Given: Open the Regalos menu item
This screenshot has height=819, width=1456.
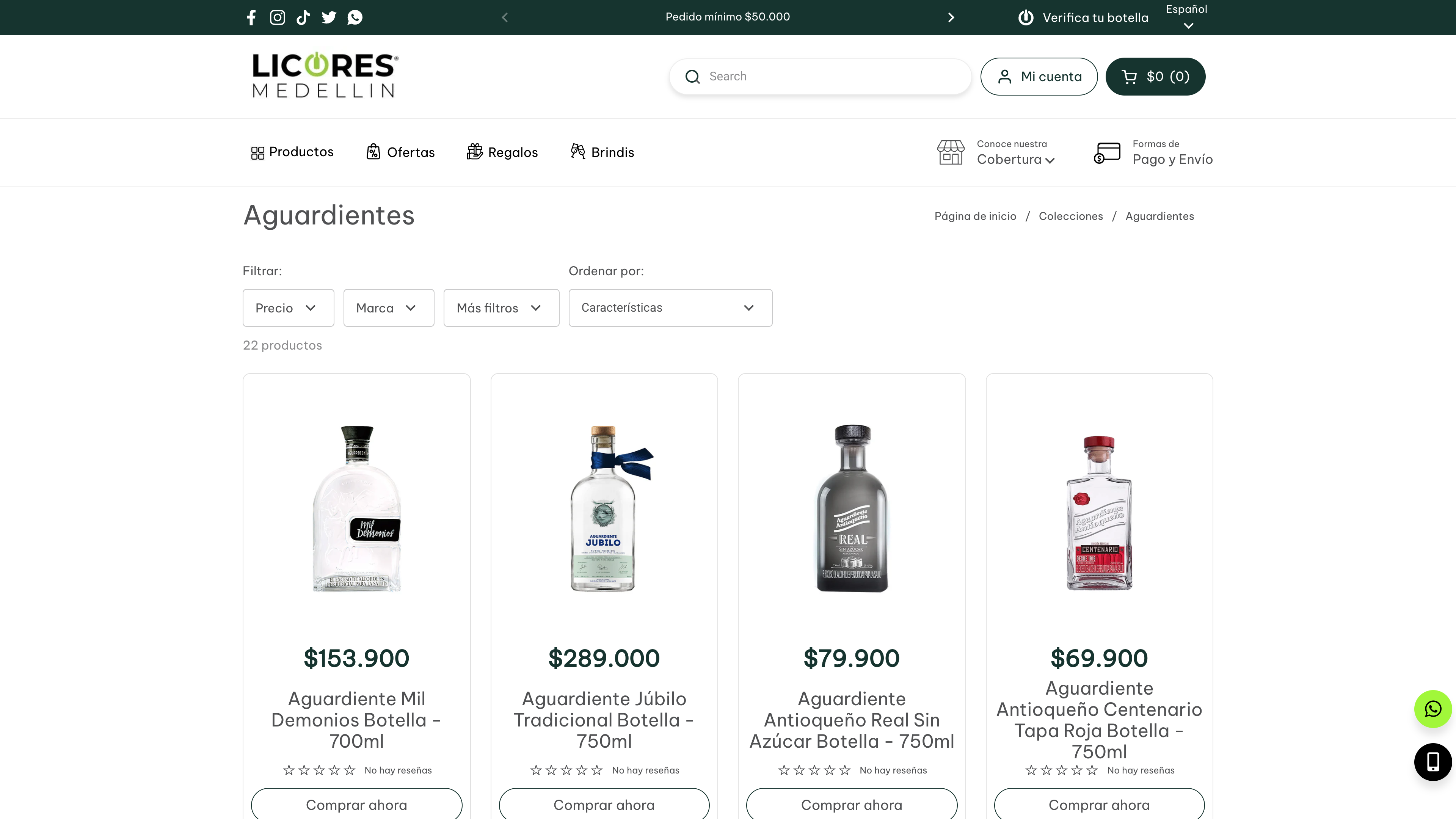Looking at the screenshot, I should pyautogui.click(x=502, y=152).
